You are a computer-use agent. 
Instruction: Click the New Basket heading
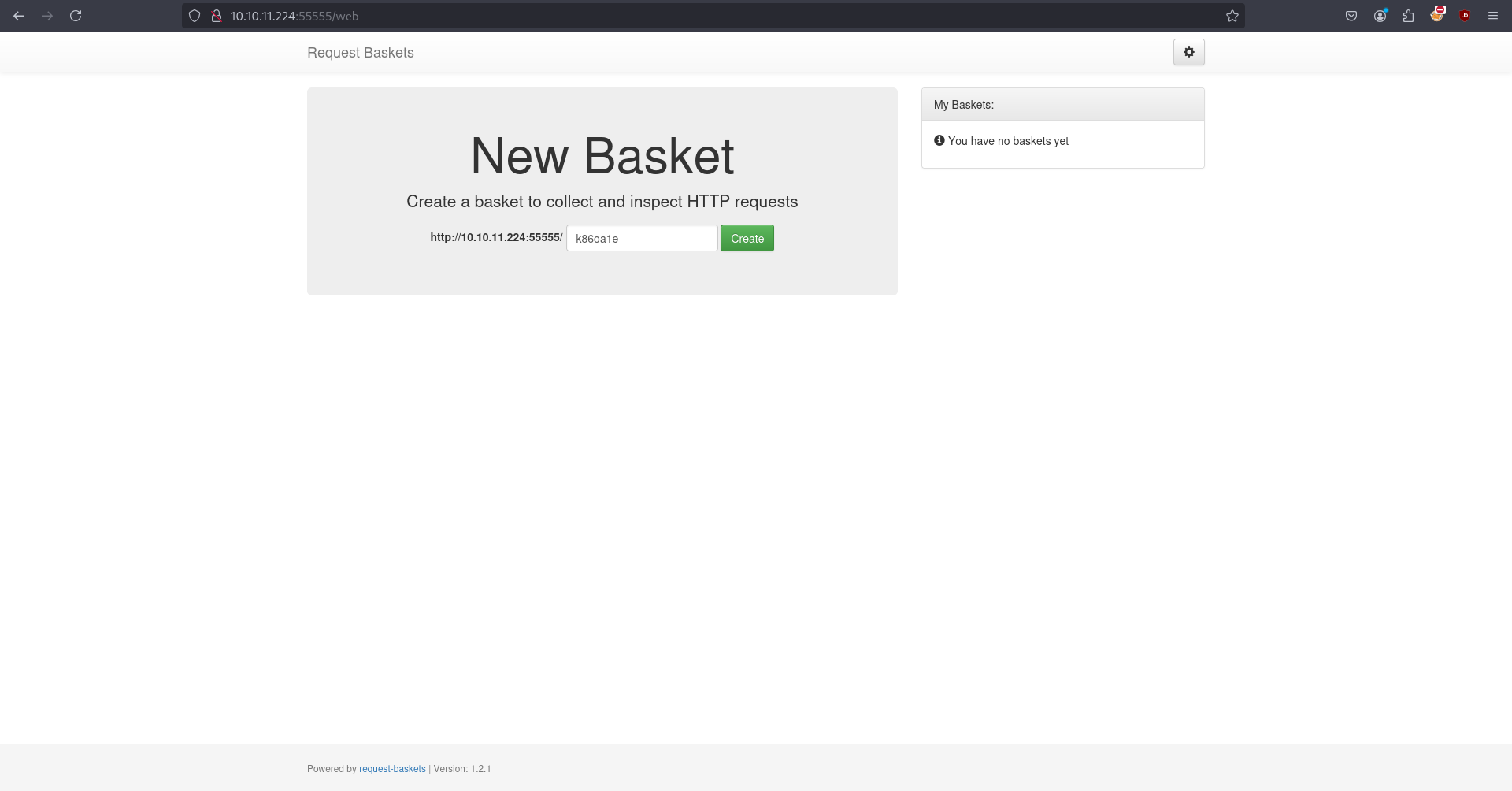(x=602, y=156)
